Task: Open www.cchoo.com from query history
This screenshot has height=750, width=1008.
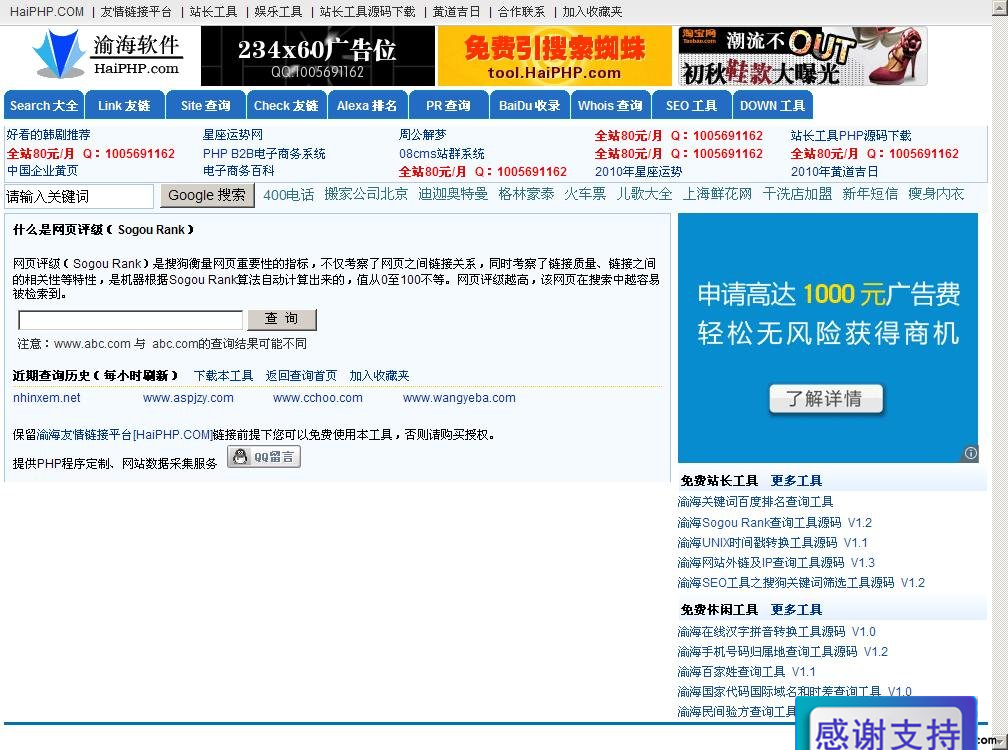Action: (318, 398)
